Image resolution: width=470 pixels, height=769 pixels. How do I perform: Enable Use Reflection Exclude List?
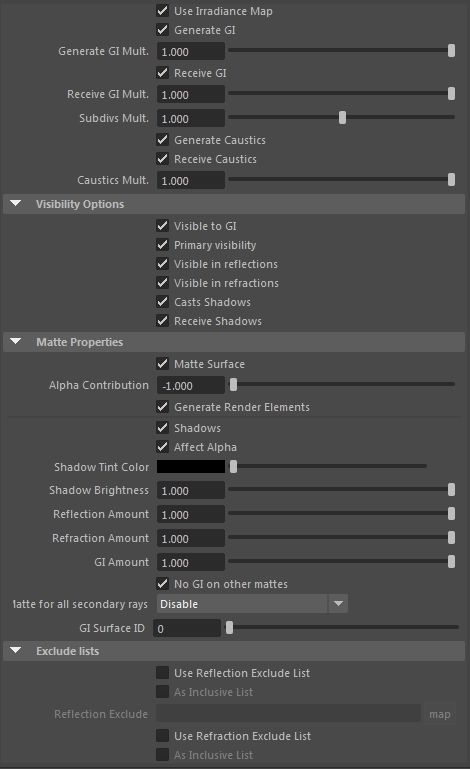(162, 673)
